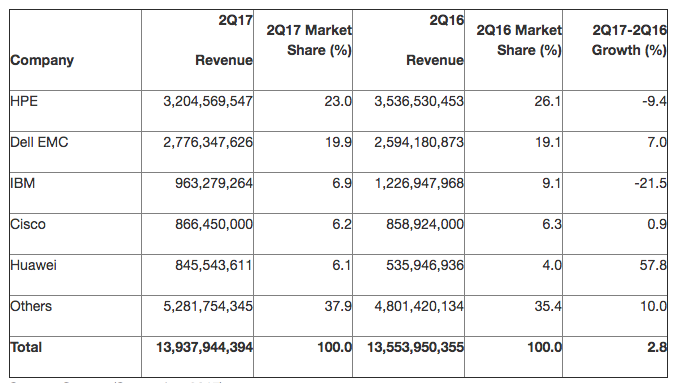Click the 2Q16 Market Share (%) header
Screen dimensions: 681x383
pos(519,40)
